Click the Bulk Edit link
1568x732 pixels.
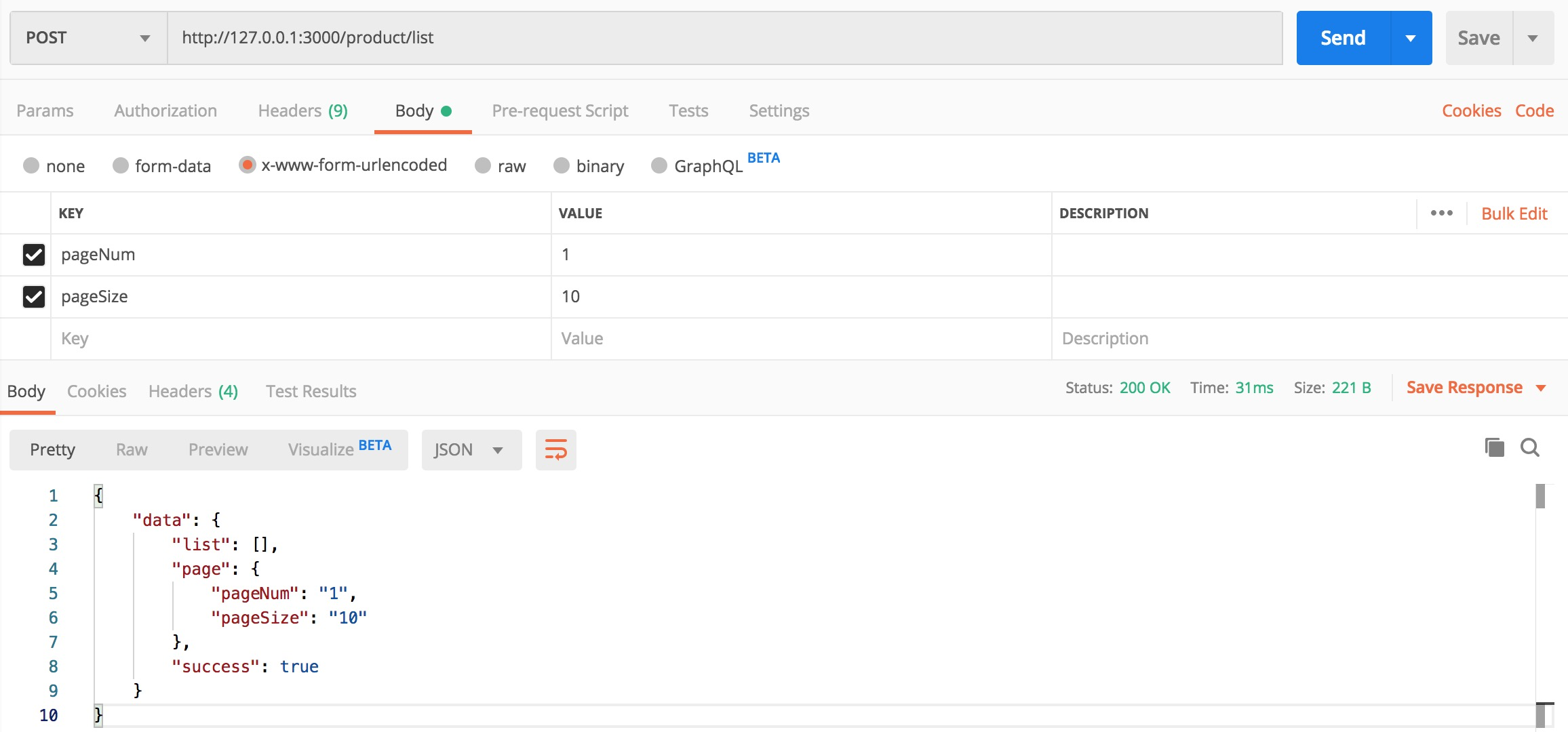1514,213
